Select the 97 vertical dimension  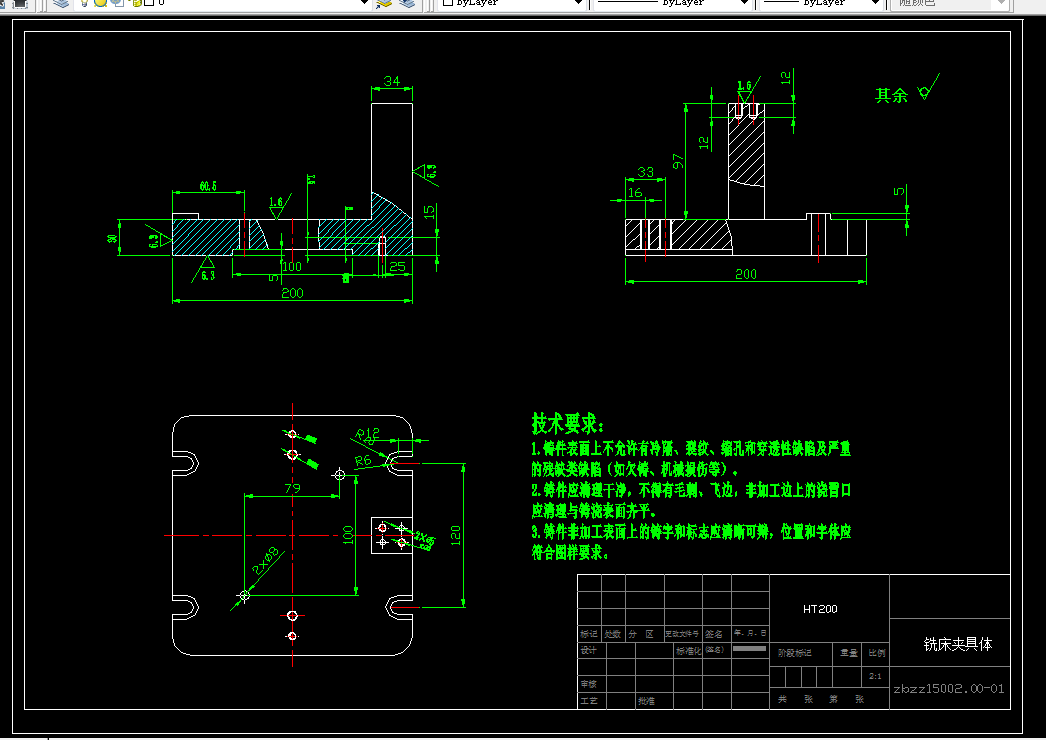coord(678,161)
